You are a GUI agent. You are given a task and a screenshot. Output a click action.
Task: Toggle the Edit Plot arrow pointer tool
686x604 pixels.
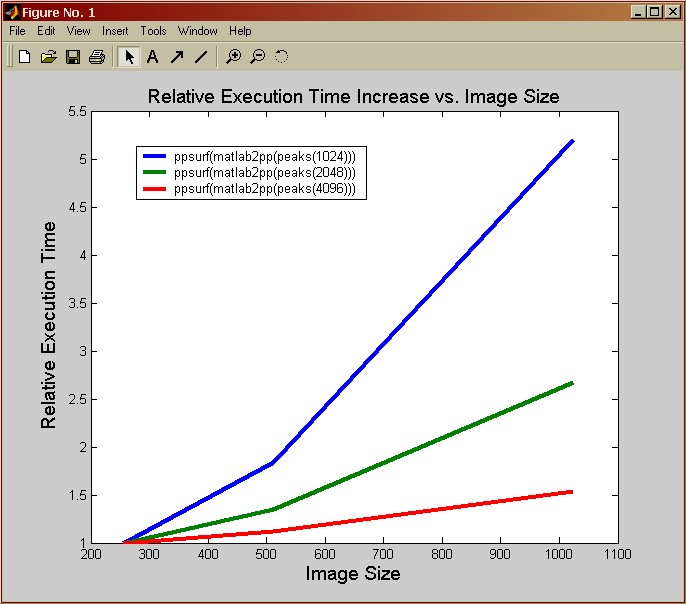point(128,57)
